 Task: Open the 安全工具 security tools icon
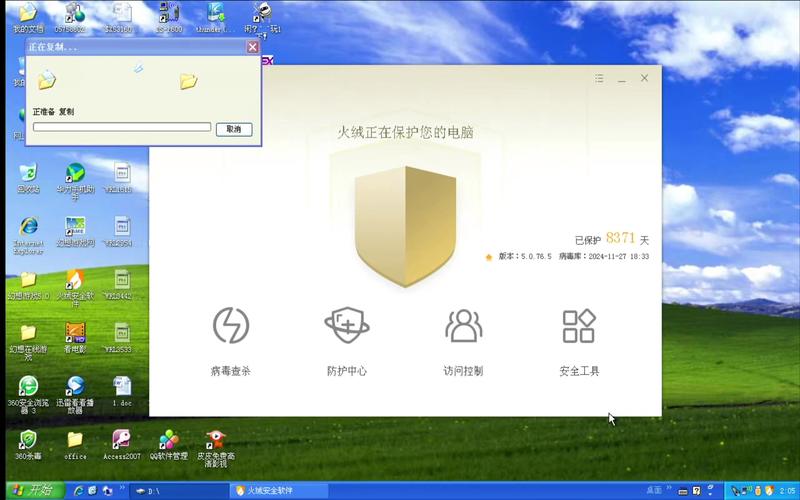(579, 326)
